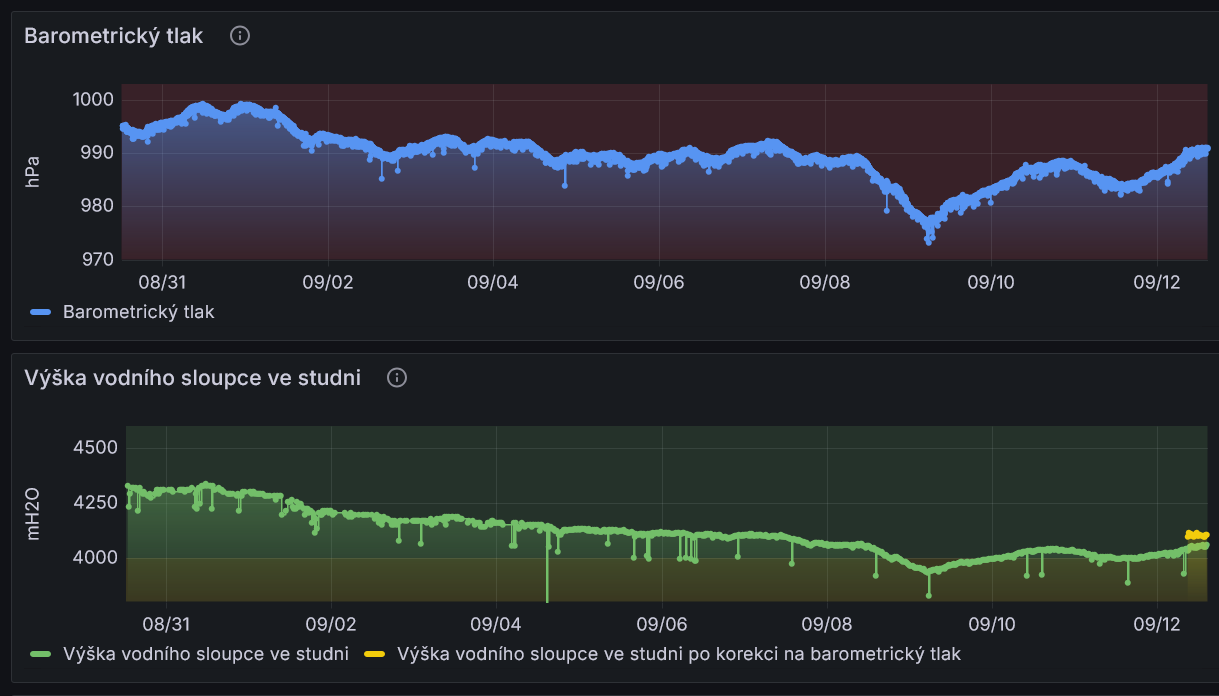1219x696 pixels.
Task: Toggle the 'po korekci na barometrický tlak' legend series
Action: point(678,655)
